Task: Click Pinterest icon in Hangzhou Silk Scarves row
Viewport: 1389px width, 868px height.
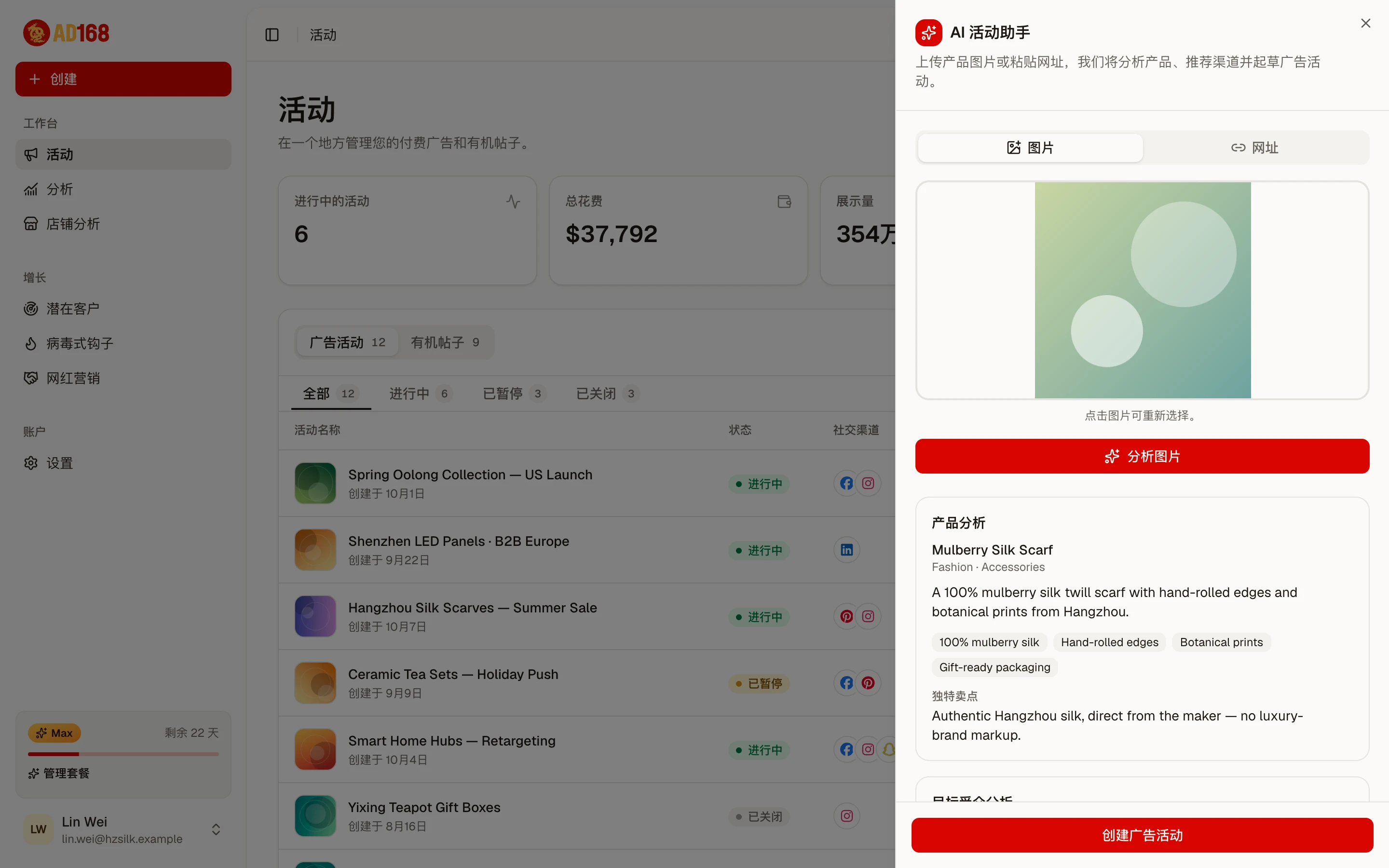Action: click(x=846, y=617)
